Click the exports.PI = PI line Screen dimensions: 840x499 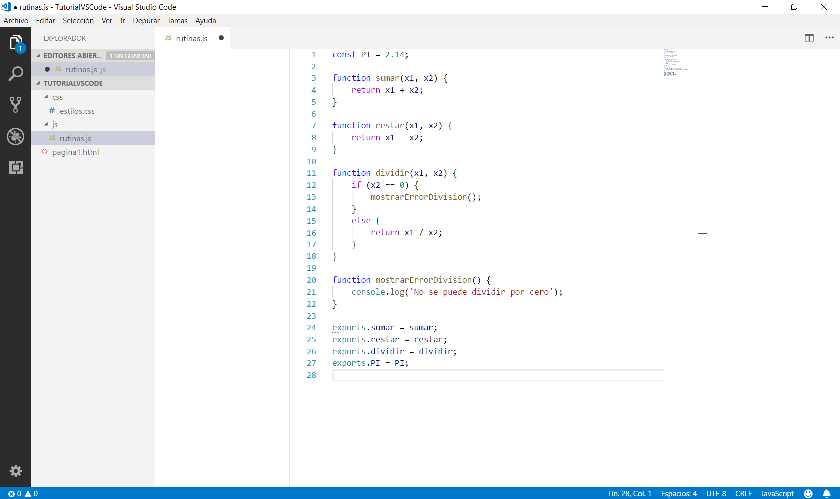pyautogui.click(x=370, y=363)
